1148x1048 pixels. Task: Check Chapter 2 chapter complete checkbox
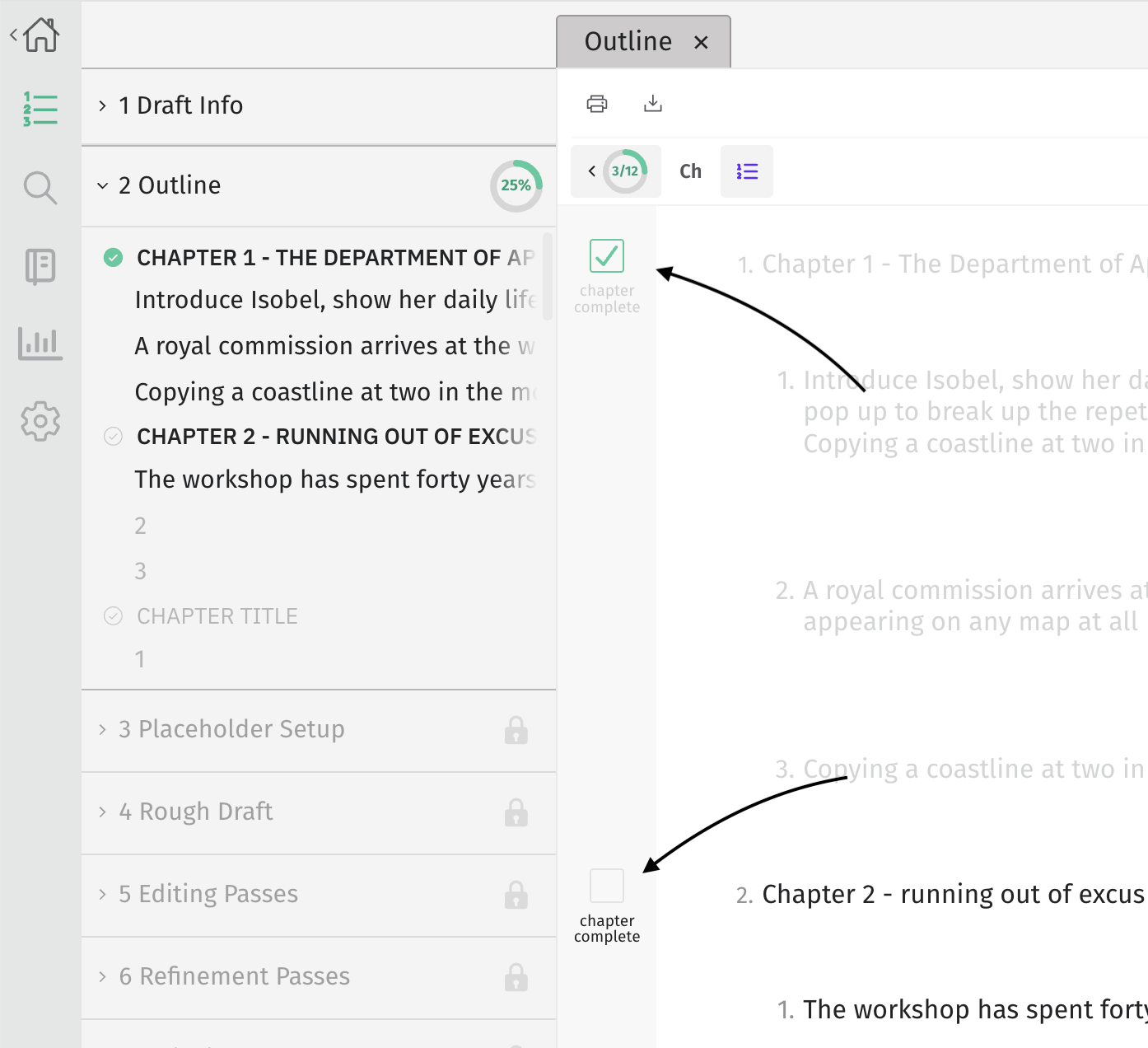click(607, 886)
